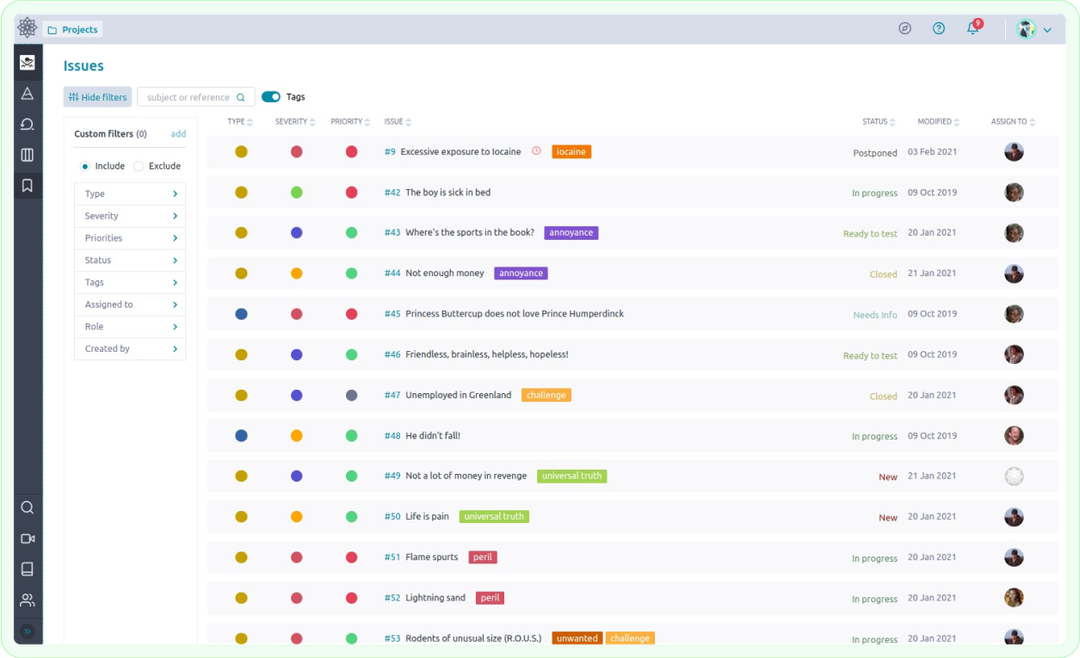This screenshot has height=658, width=1080.
Task: Expand the Severity custom filter
Action: click(x=129, y=216)
